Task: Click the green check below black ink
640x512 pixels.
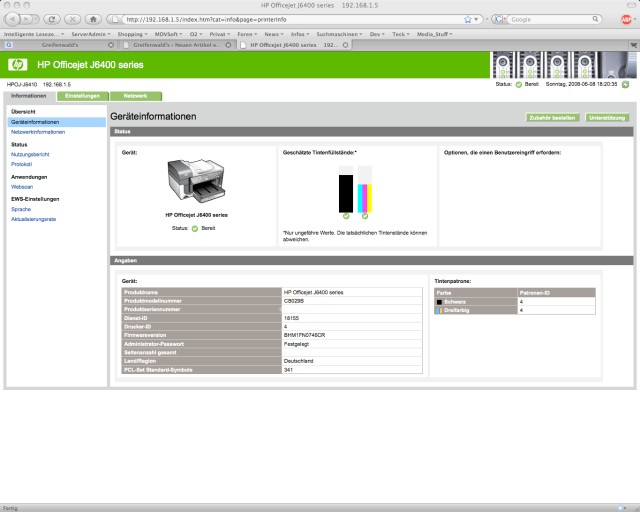Action: click(x=346, y=216)
